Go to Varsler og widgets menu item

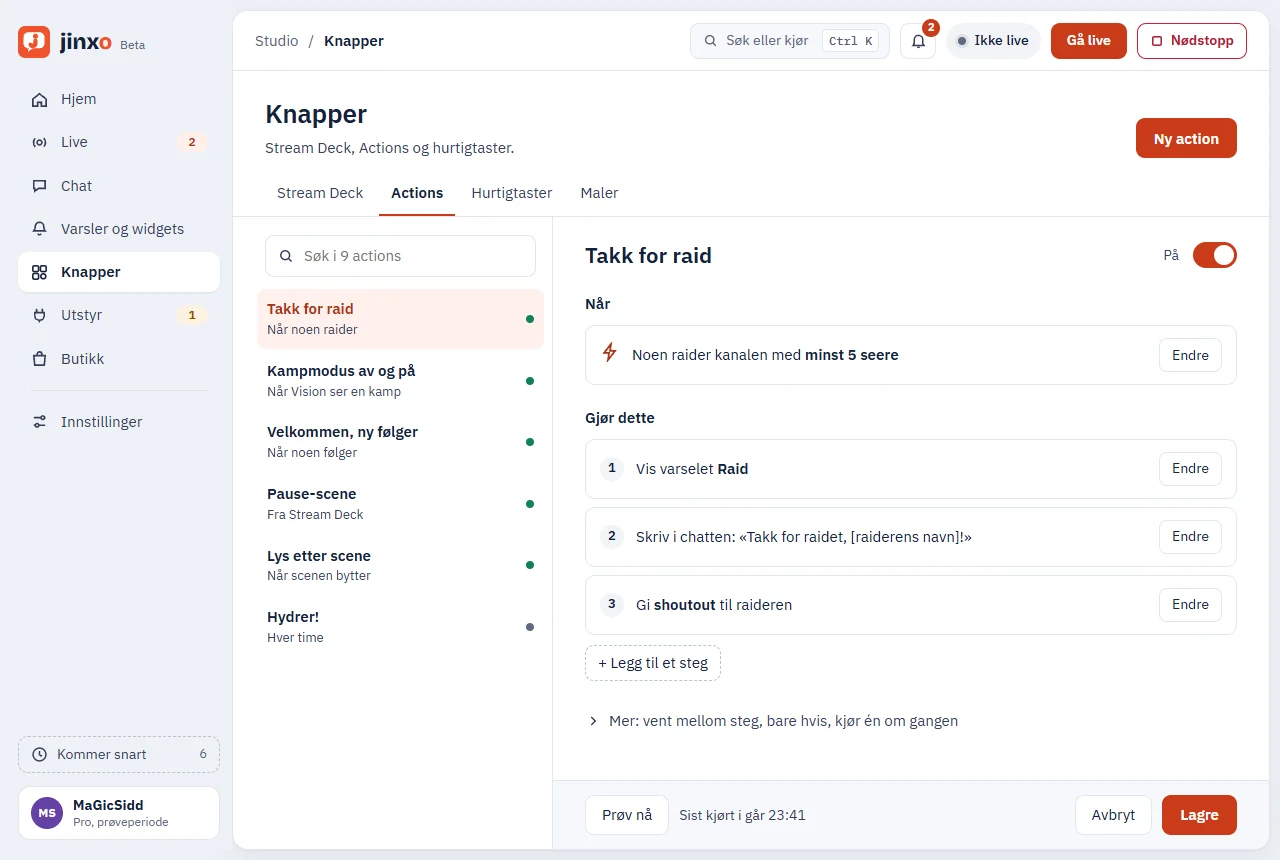click(119, 229)
